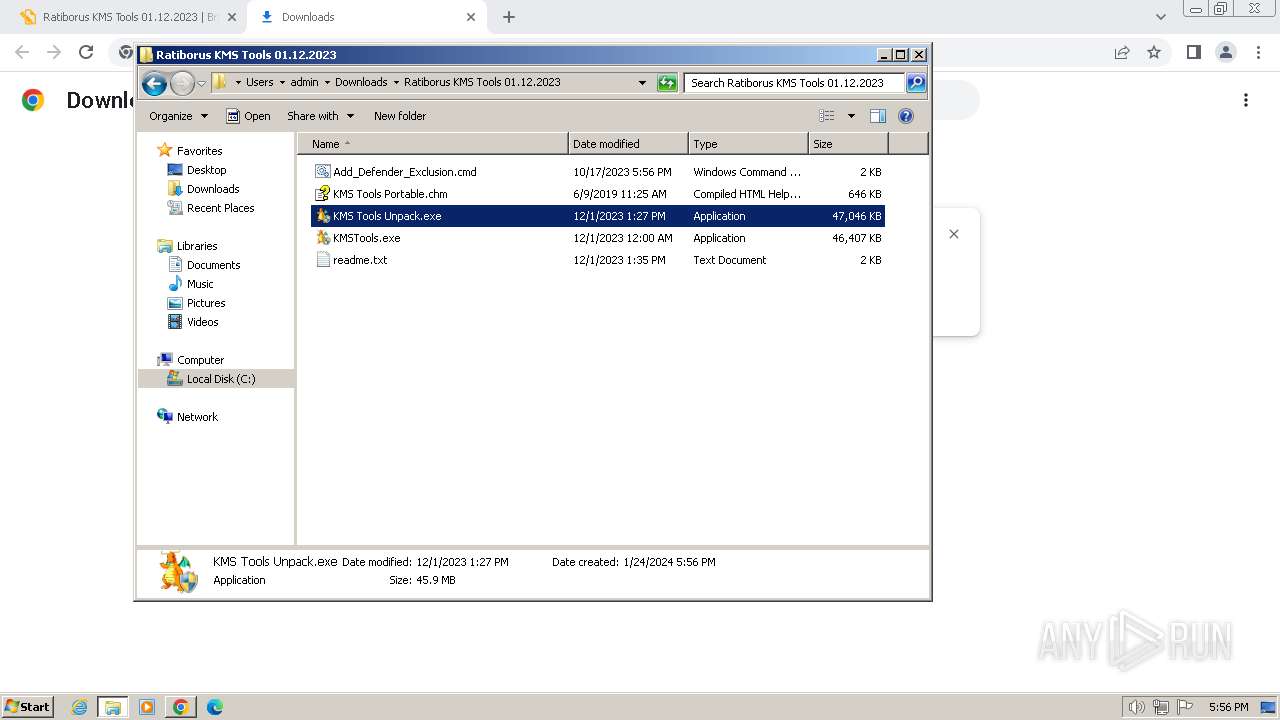Click the Explorer Back navigation button
Viewport: 1280px width, 720px height.
154,83
